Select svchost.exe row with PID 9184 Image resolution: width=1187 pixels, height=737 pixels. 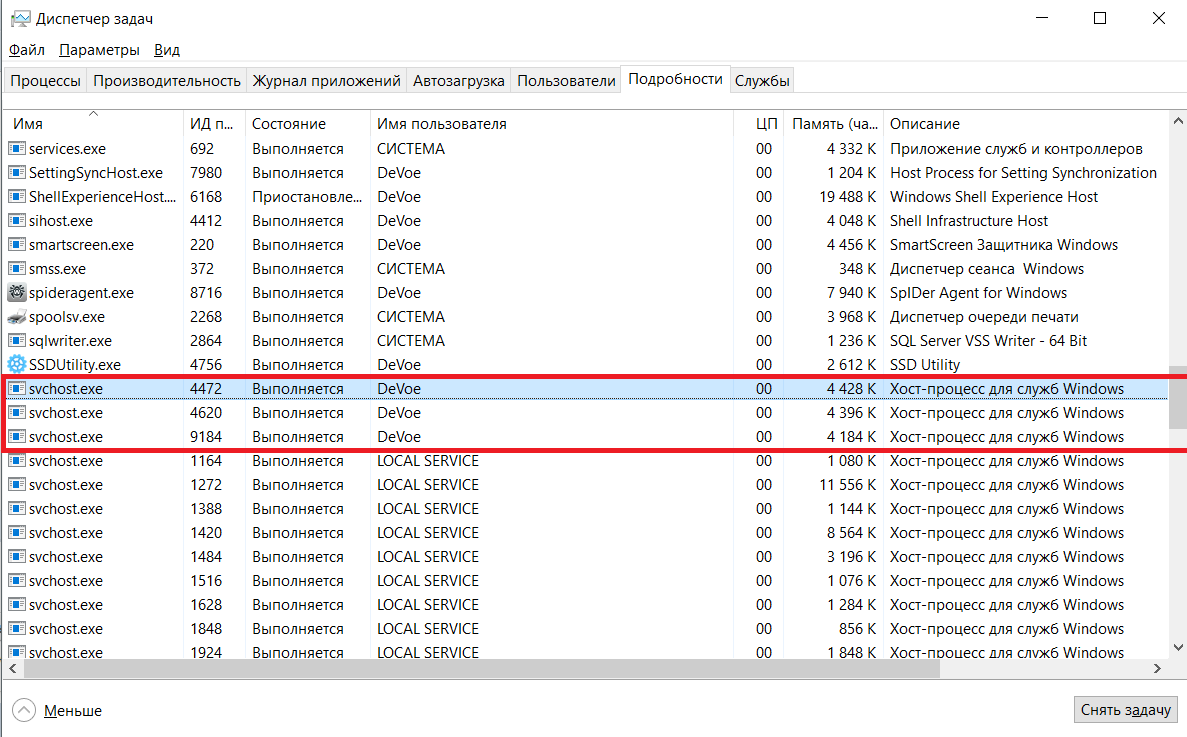400,437
